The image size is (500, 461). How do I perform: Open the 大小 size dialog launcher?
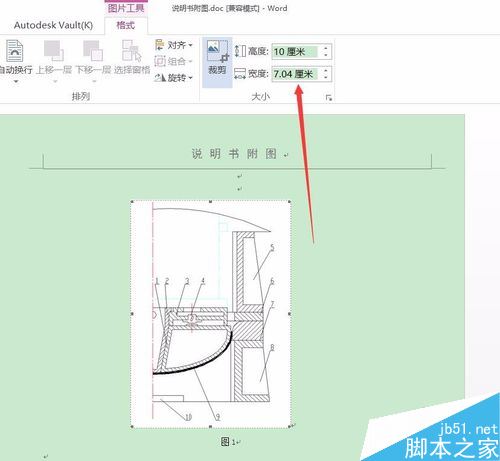329,97
